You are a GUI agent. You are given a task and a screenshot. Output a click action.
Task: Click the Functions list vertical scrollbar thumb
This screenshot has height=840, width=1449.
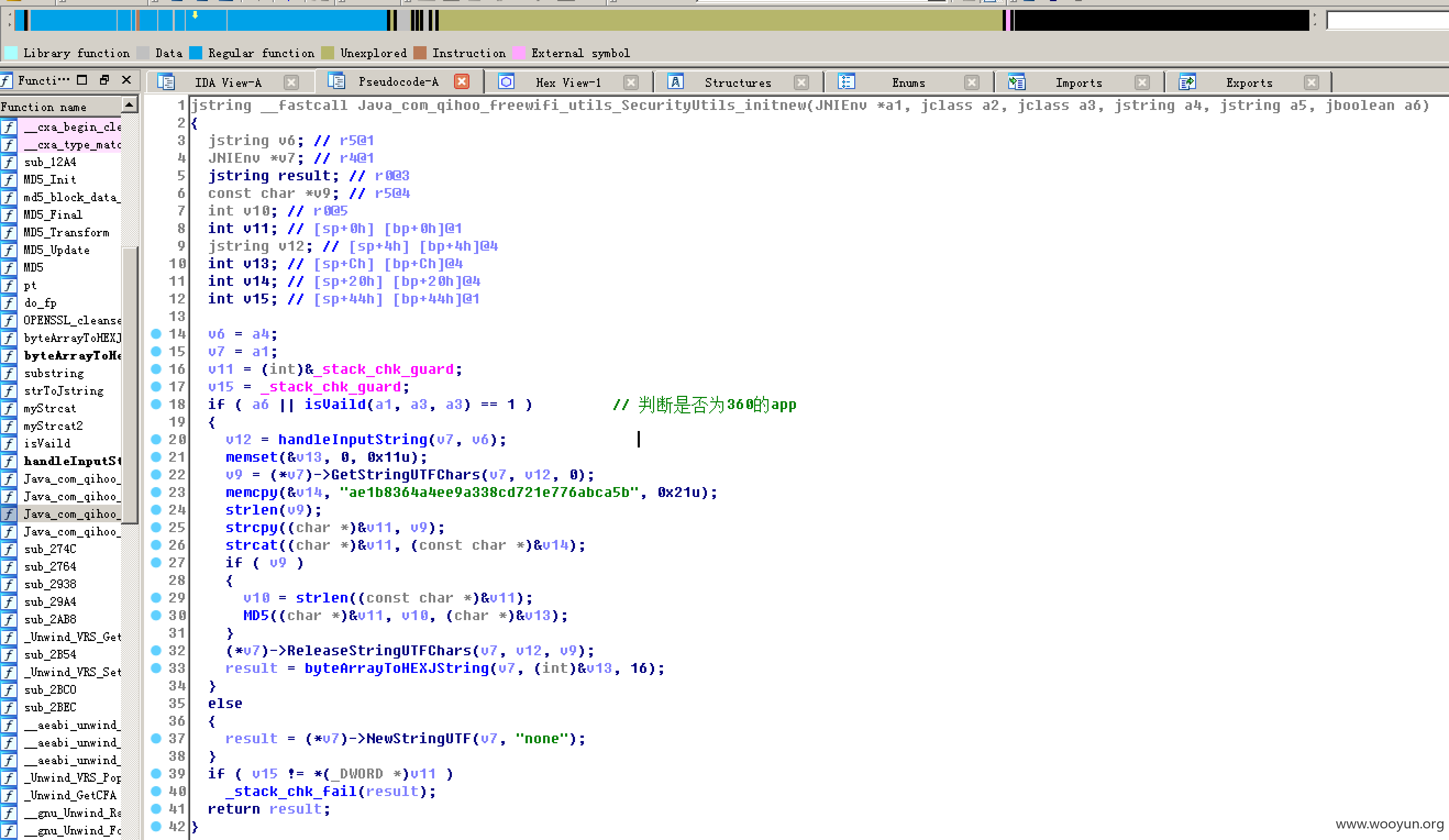pyautogui.click(x=129, y=385)
